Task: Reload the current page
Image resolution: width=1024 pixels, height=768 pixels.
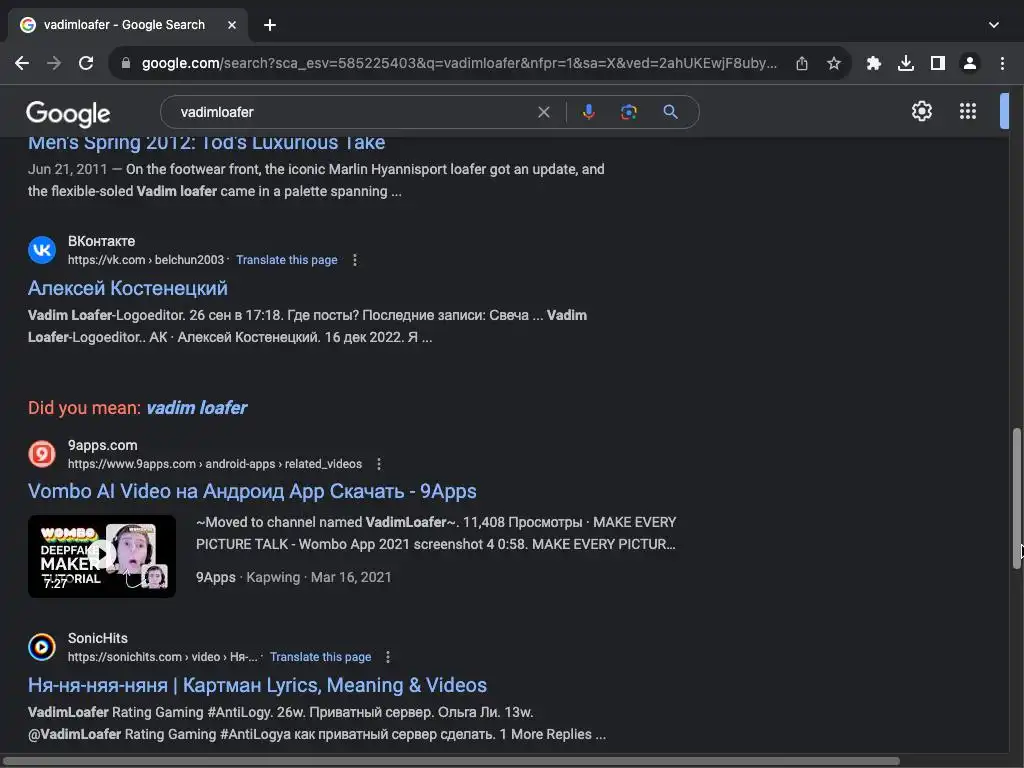Action: [x=86, y=63]
